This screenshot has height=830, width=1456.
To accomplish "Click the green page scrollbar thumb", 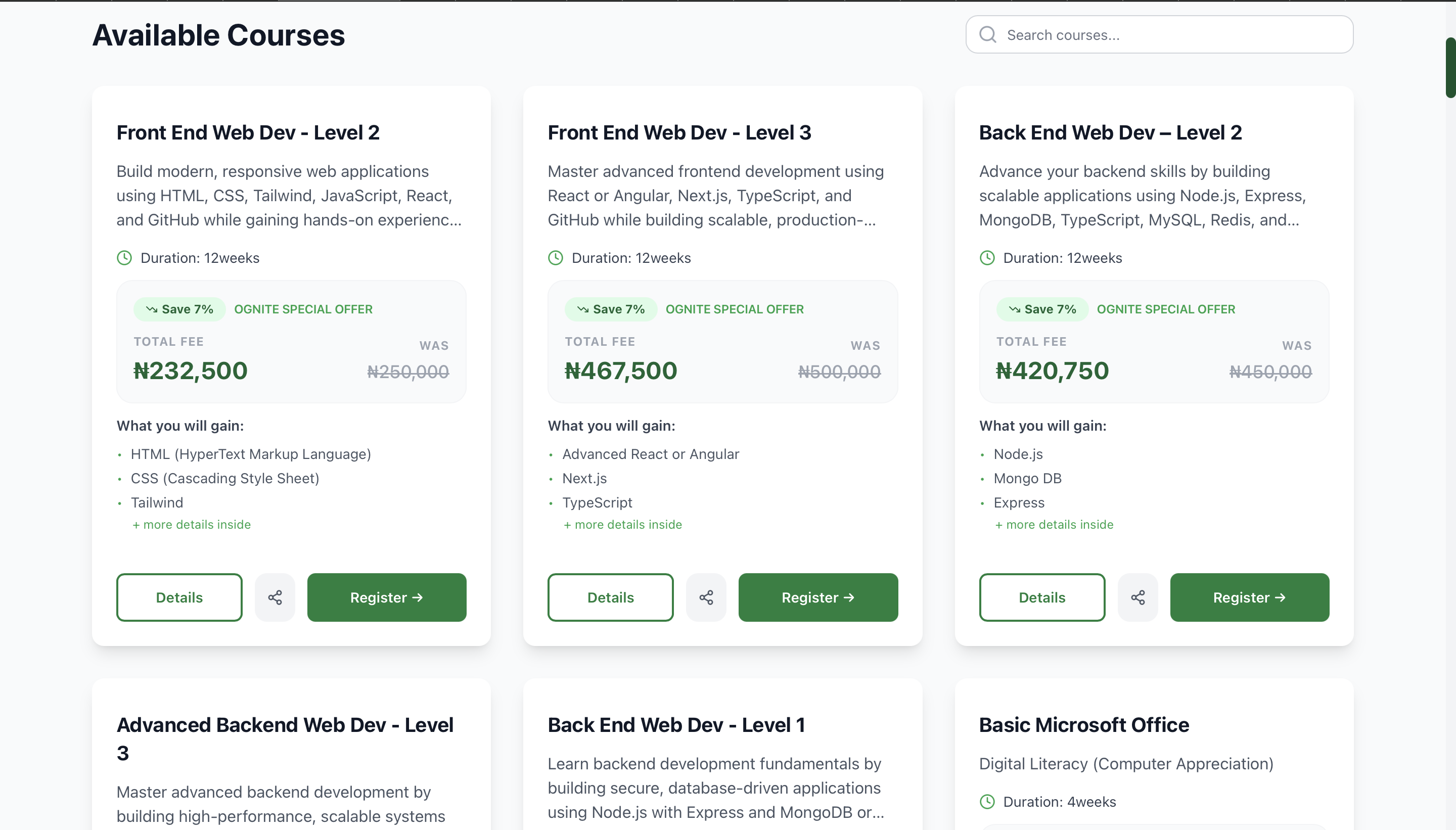I will pos(1450,67).
